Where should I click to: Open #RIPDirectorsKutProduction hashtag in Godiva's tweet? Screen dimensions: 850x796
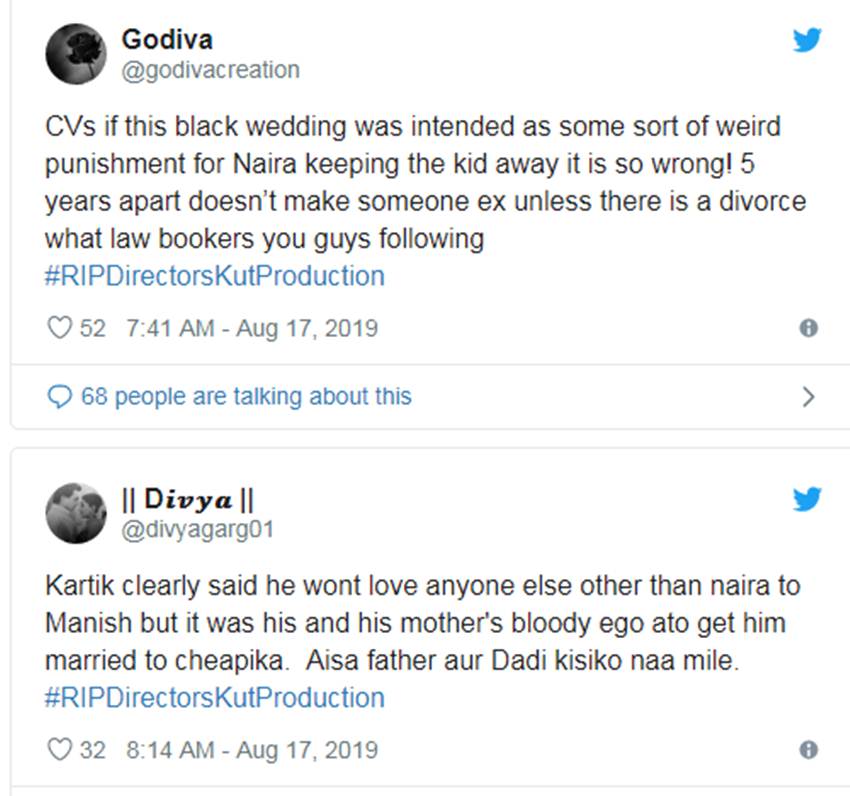coord(215,276)
